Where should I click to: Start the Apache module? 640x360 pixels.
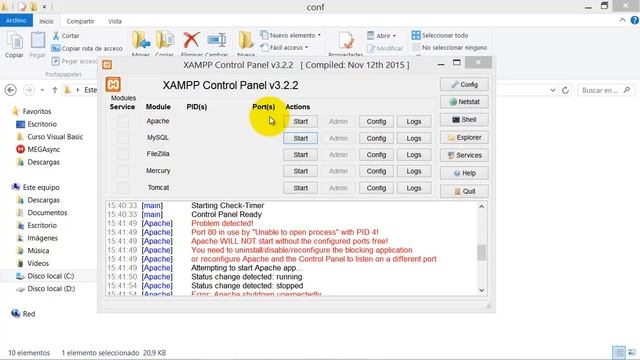coord(300,122)
